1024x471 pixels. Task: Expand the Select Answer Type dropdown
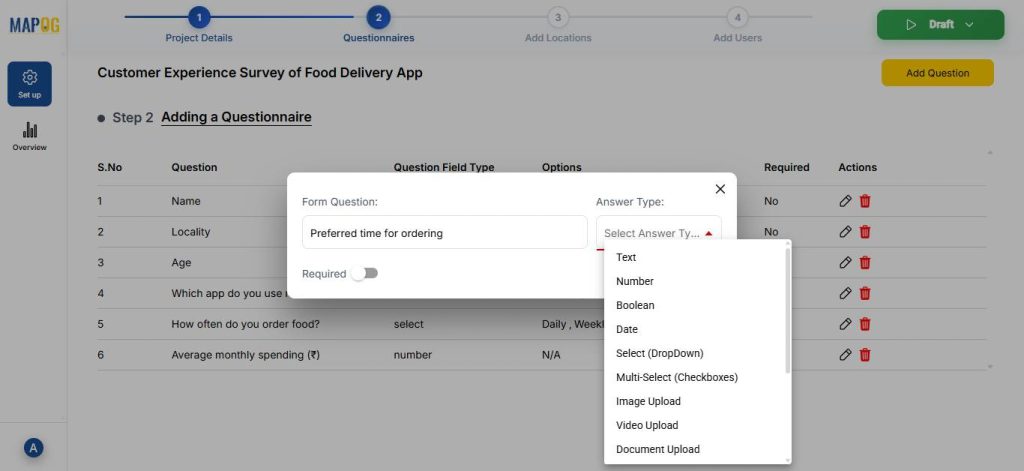[658, 233]
